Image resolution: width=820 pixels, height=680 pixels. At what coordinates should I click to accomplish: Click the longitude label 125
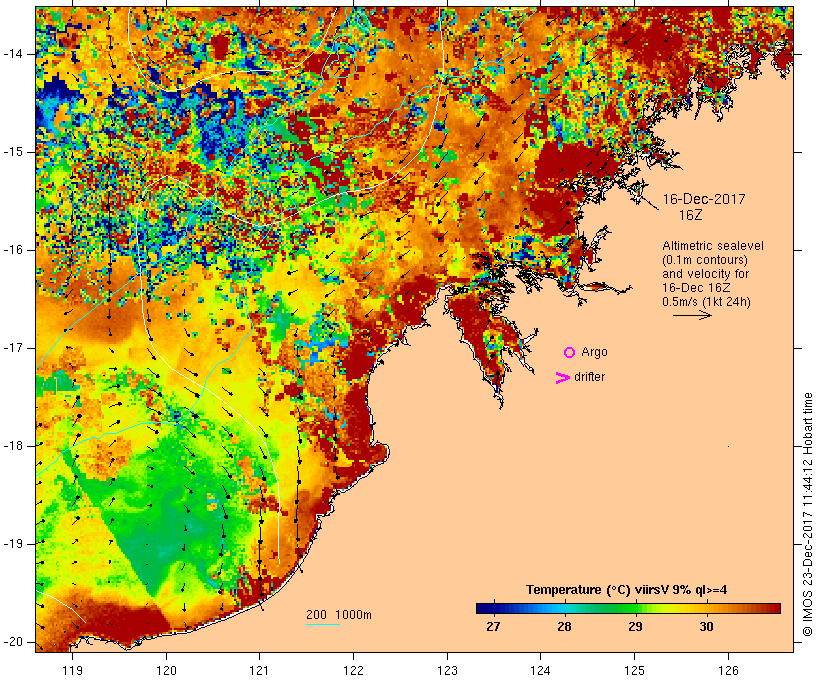[634, 671]
